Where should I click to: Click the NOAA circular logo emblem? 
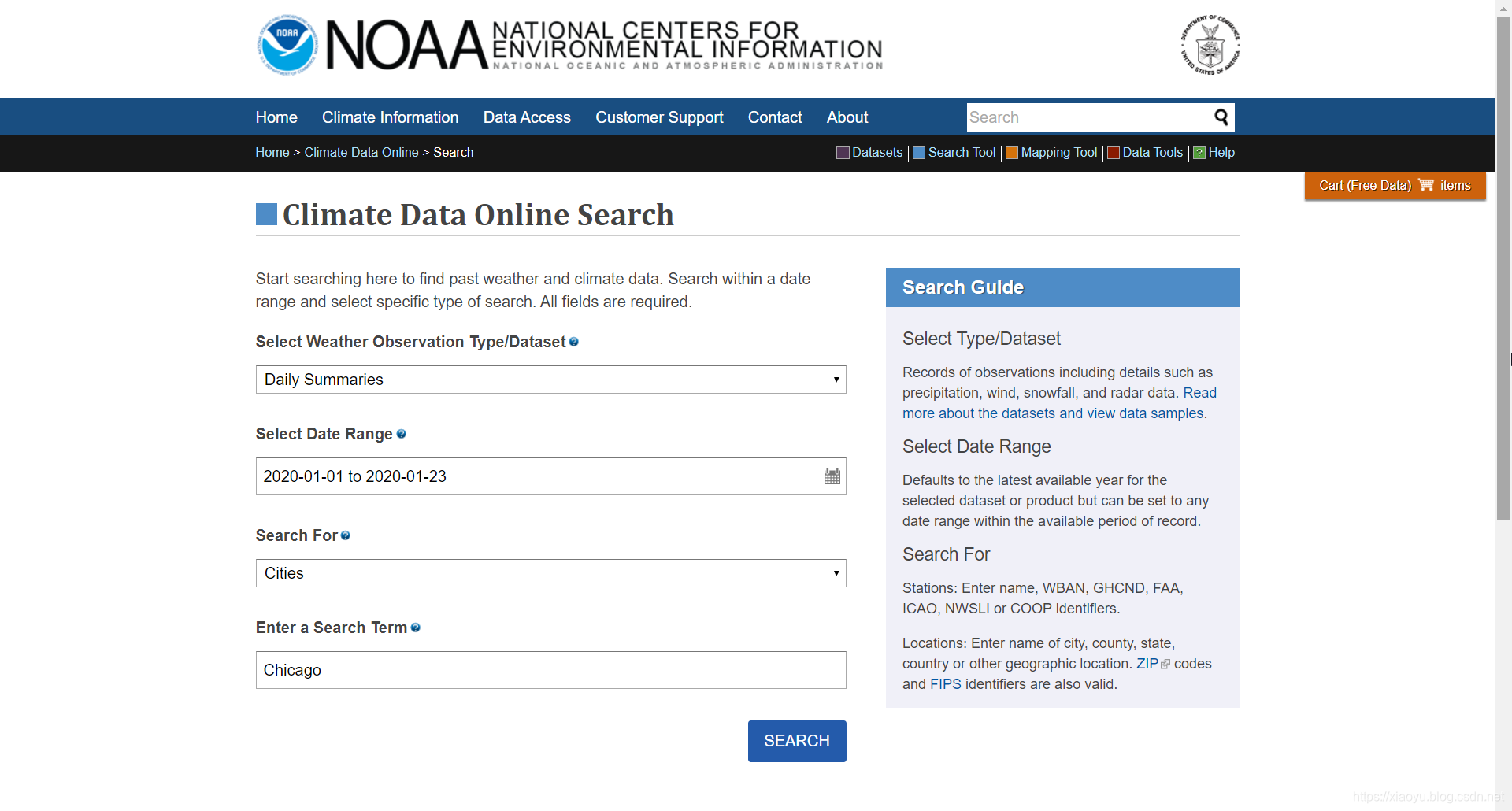[x=287, y=45]
